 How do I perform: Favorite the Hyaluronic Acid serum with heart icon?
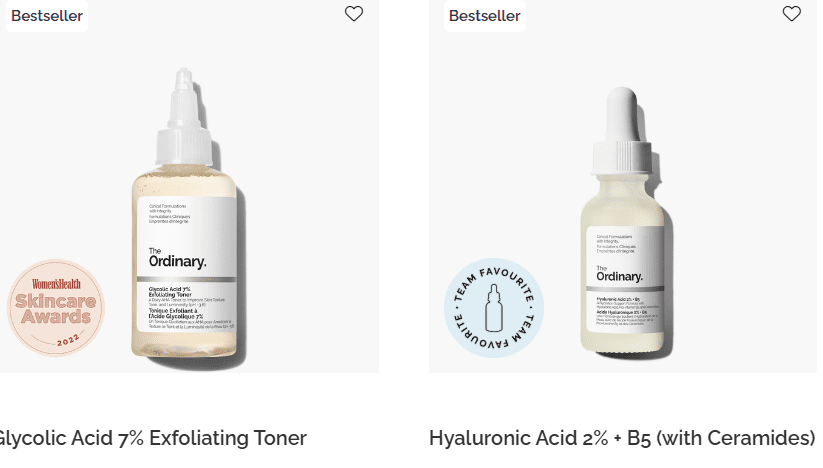point(792,14)
